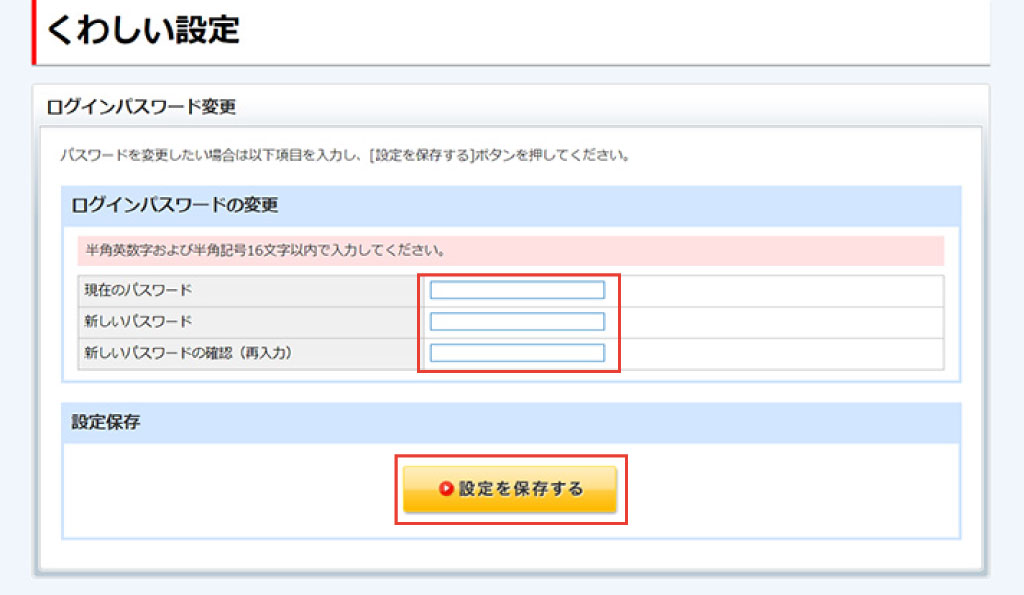
Task: Click blank area right of save button
Action: (x=790, y=490)
